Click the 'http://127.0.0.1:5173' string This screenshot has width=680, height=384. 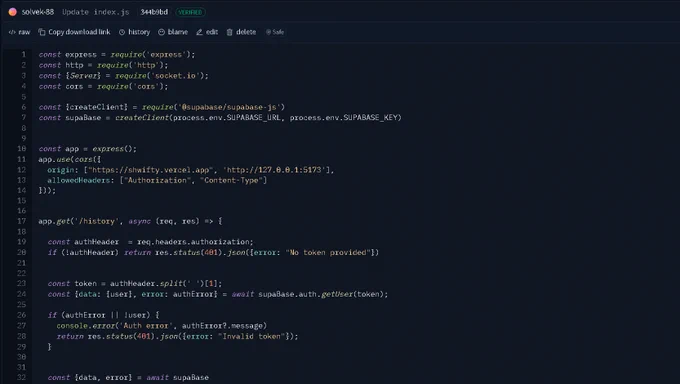(275, 170)
